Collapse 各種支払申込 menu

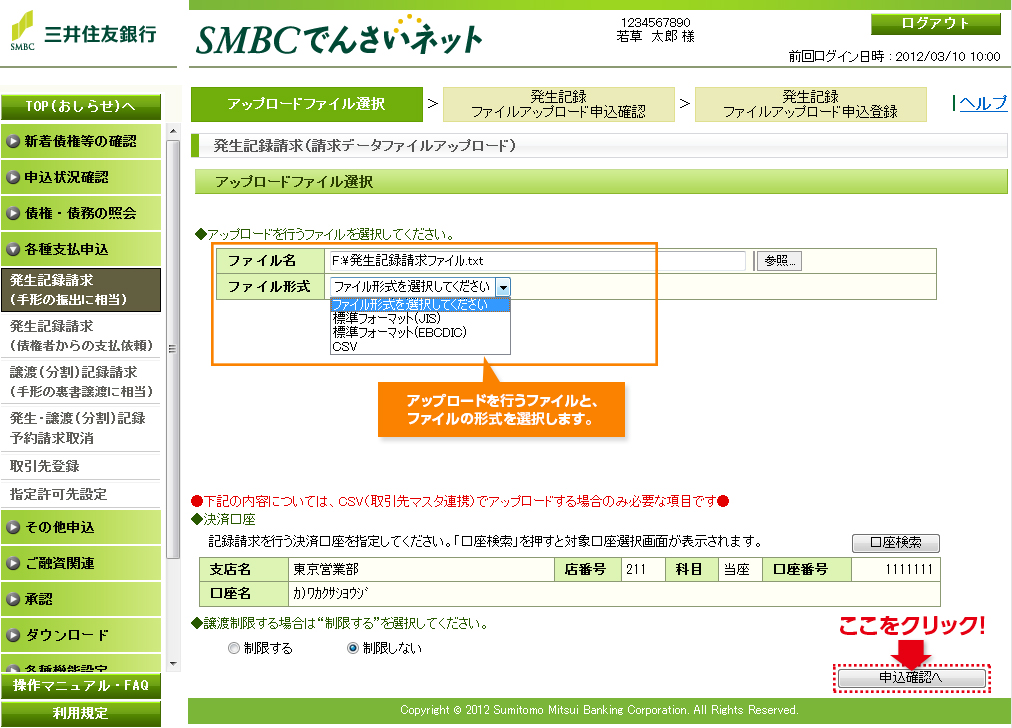tap(81, 249)
